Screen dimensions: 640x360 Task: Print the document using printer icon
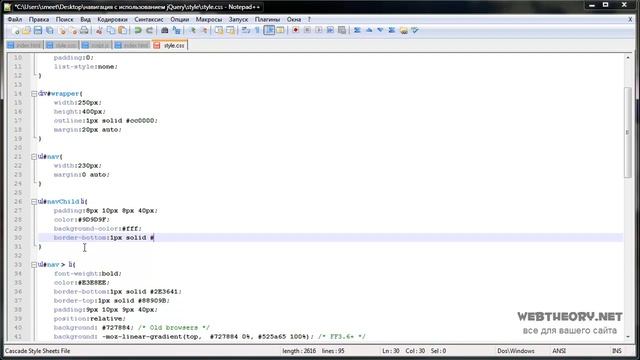pos(84,31)
